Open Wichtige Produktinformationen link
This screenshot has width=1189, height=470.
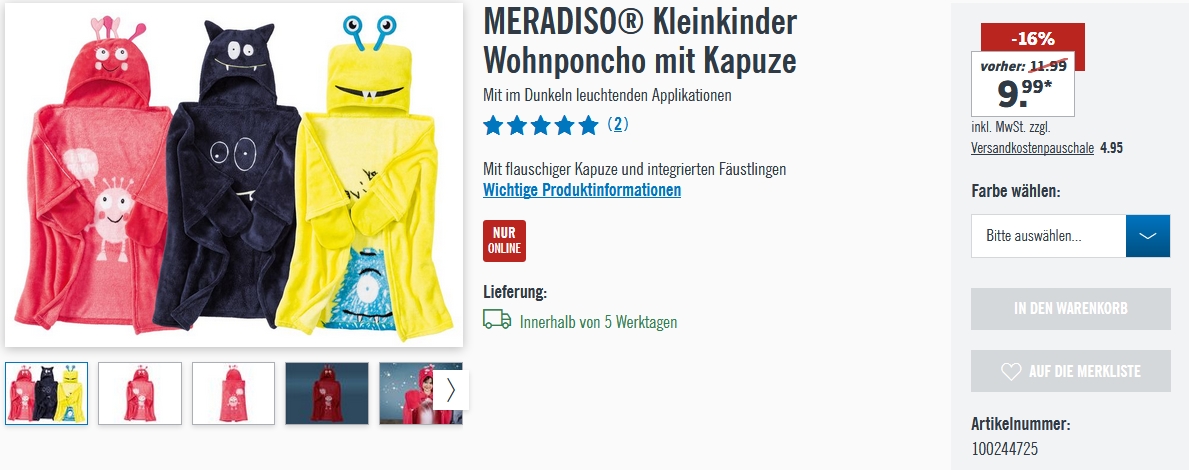[x=582, y=190]
